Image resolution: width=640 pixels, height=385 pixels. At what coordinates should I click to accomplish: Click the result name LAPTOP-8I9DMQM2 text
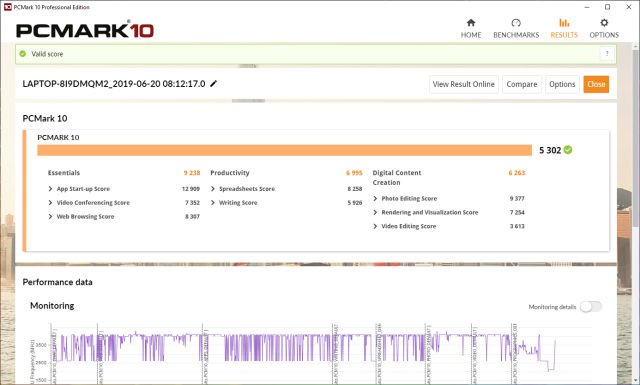[x=114, y=84]
